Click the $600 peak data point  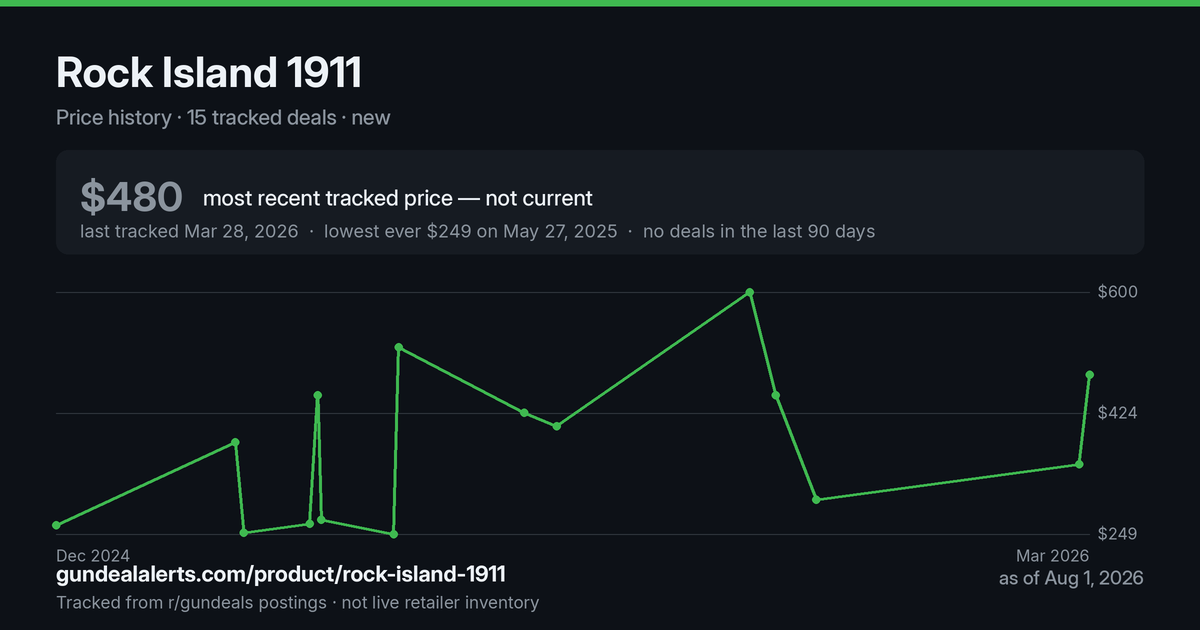(x=750, y=292)
